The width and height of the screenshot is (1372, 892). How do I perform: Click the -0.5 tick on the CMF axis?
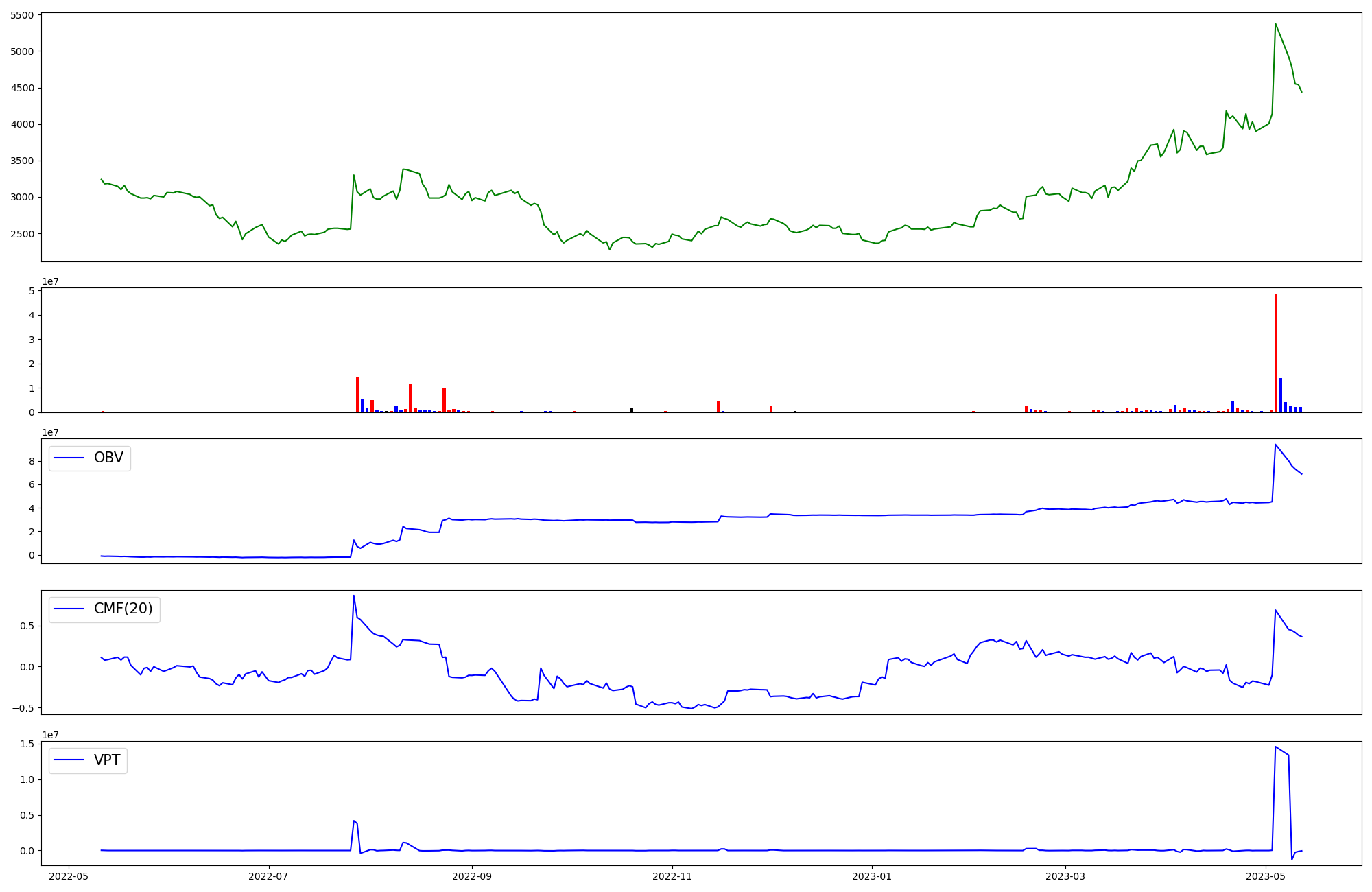click(x=22, y=708)
